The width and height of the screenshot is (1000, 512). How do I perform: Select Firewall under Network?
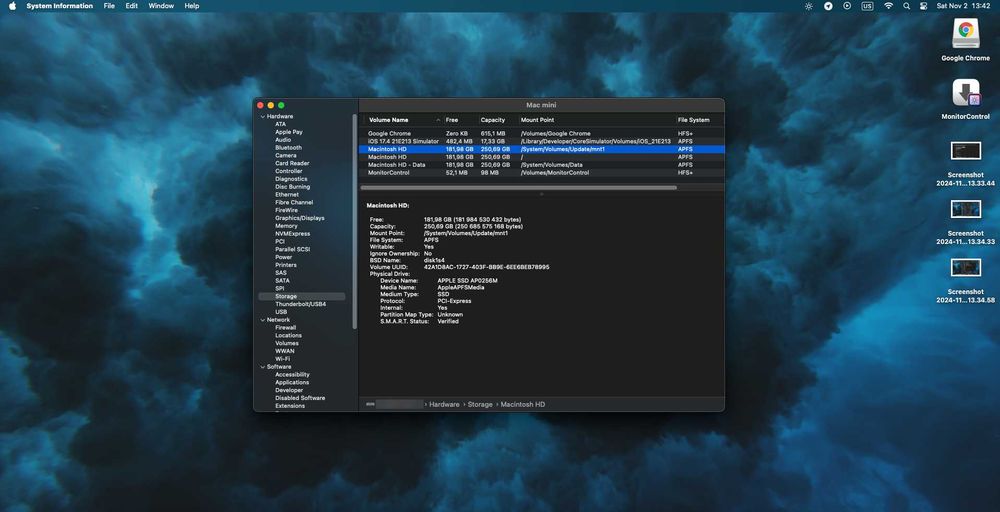pos(286,328)
